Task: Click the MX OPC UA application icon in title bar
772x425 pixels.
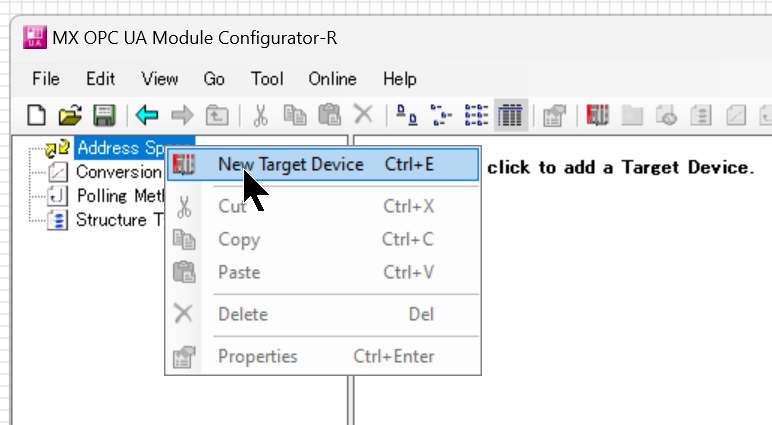Action: pyautogui.click(x=35, y=37)
